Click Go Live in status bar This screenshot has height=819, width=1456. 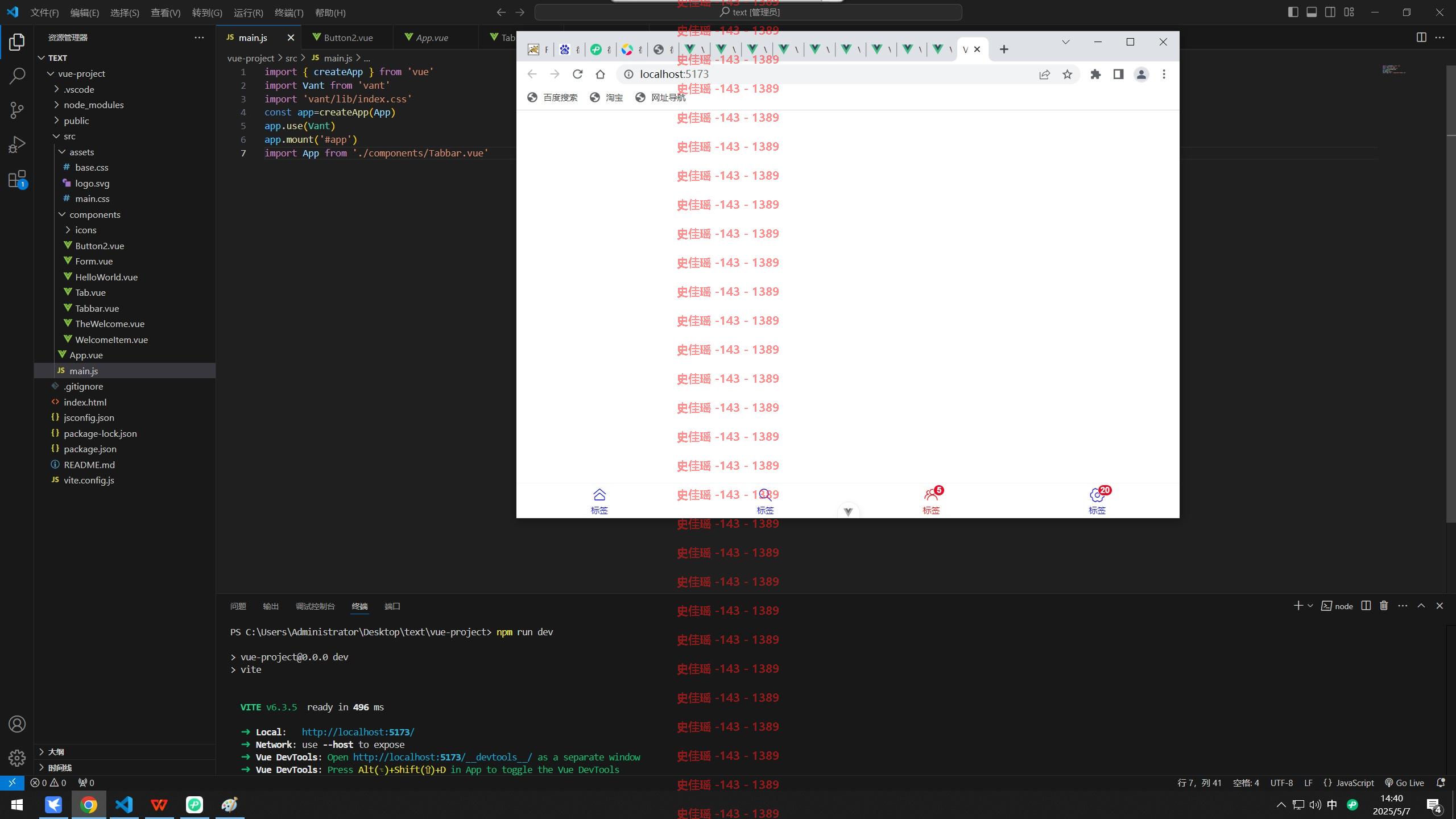coord(1404,783)
